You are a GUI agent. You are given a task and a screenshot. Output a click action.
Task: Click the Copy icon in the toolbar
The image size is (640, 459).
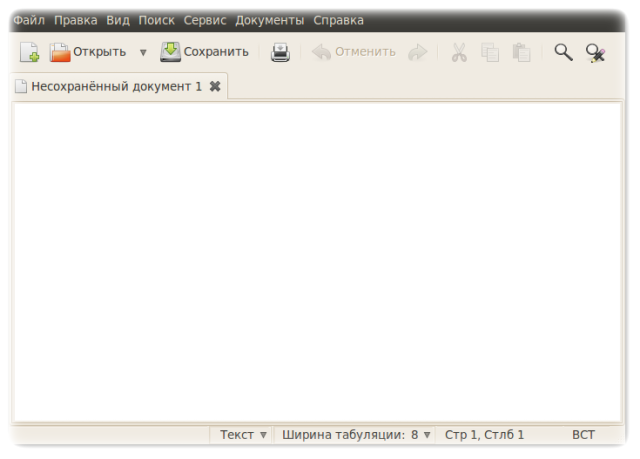coord(490,52)
